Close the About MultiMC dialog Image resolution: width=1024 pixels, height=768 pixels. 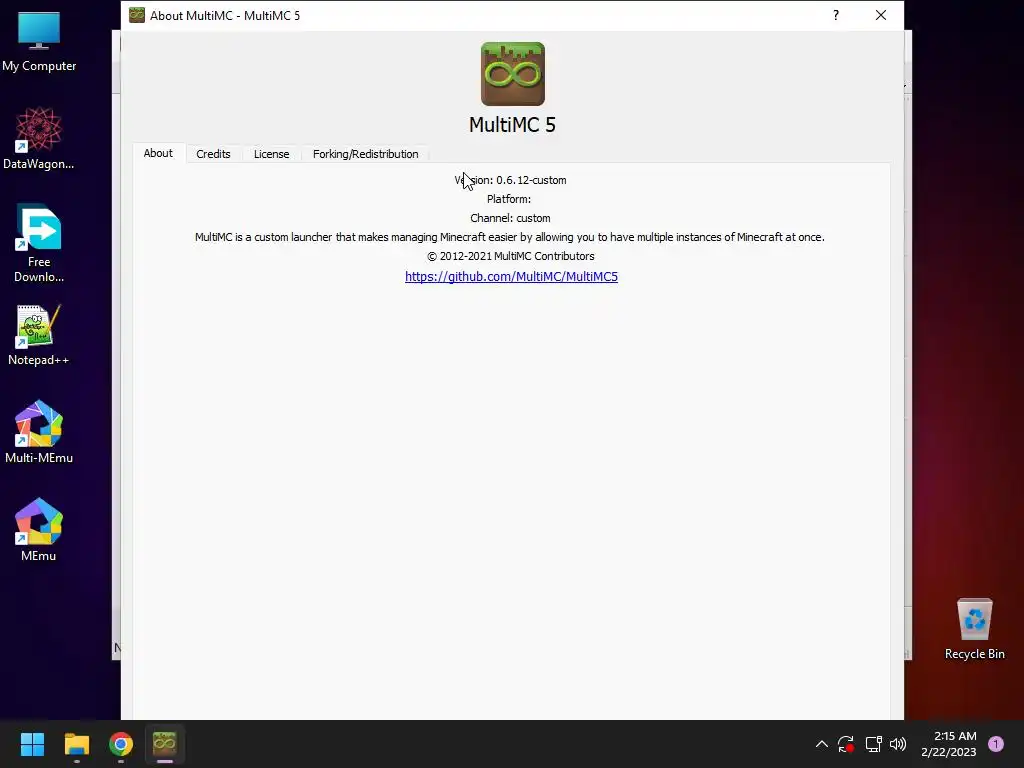881,15
